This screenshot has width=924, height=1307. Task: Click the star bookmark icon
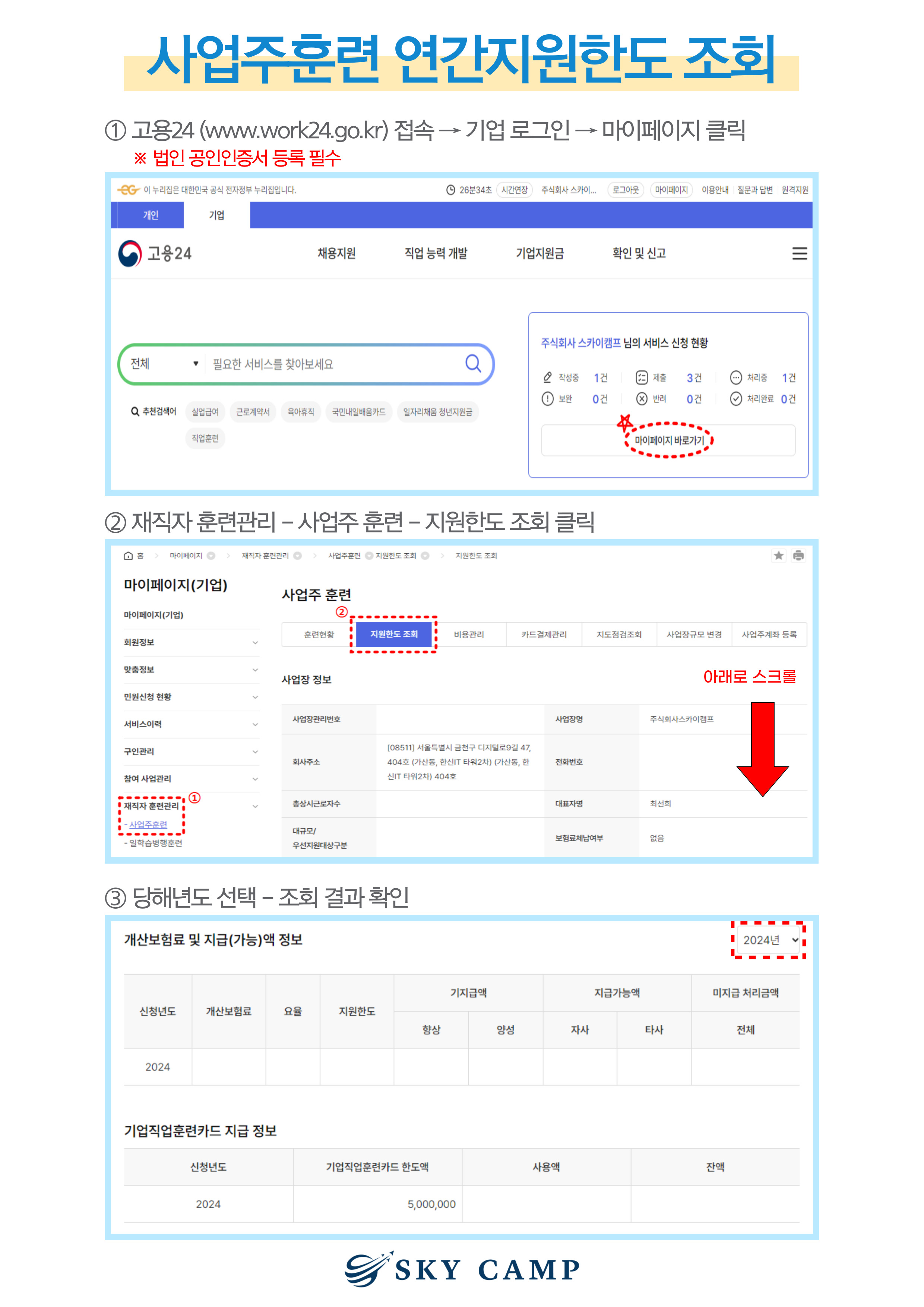(778, 556)
